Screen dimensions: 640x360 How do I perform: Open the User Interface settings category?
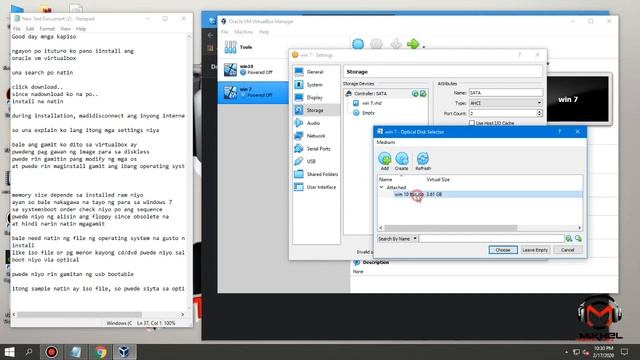[316, 187]
